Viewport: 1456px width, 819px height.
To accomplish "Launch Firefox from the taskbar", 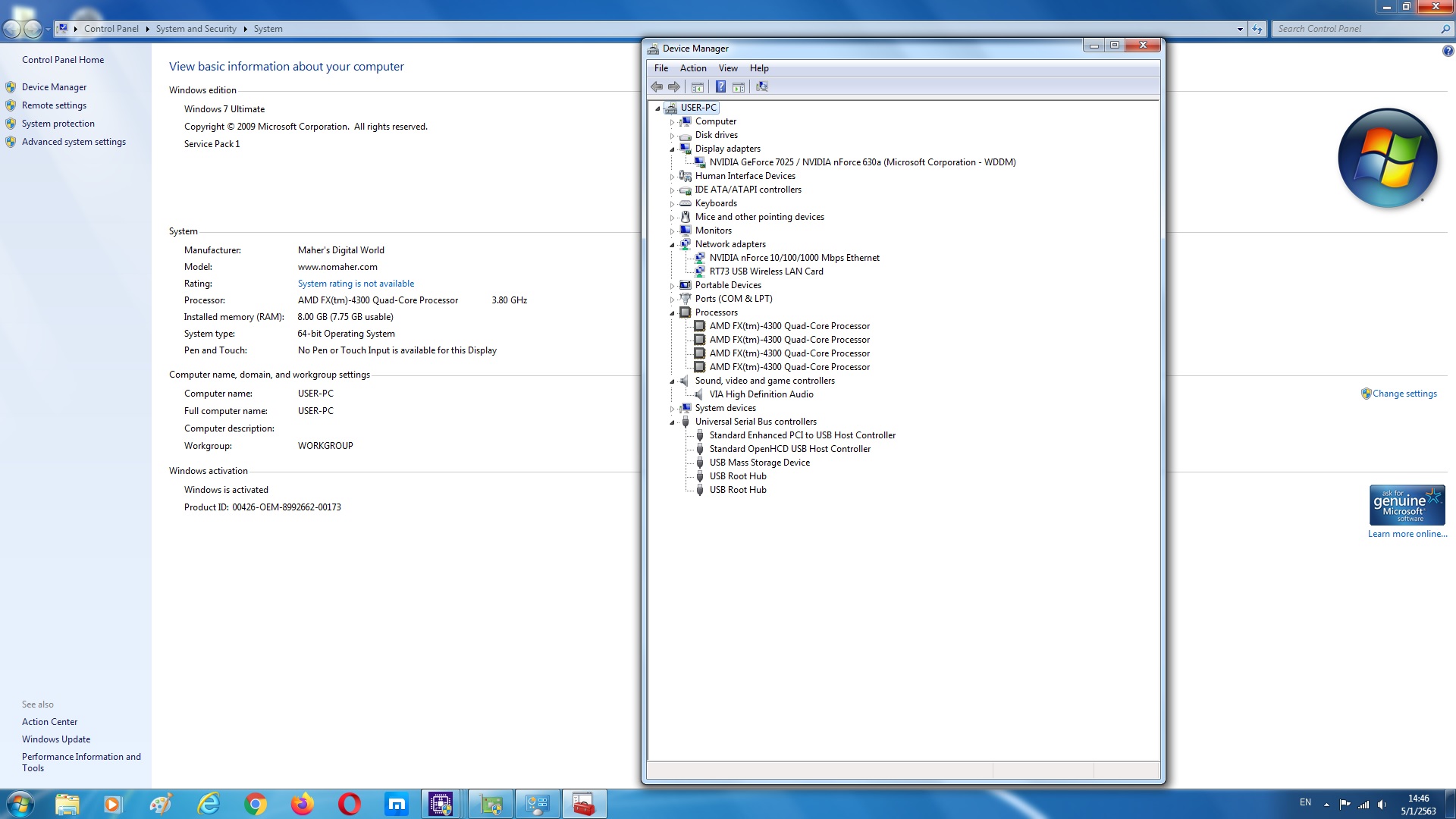I will coord(303,804).
